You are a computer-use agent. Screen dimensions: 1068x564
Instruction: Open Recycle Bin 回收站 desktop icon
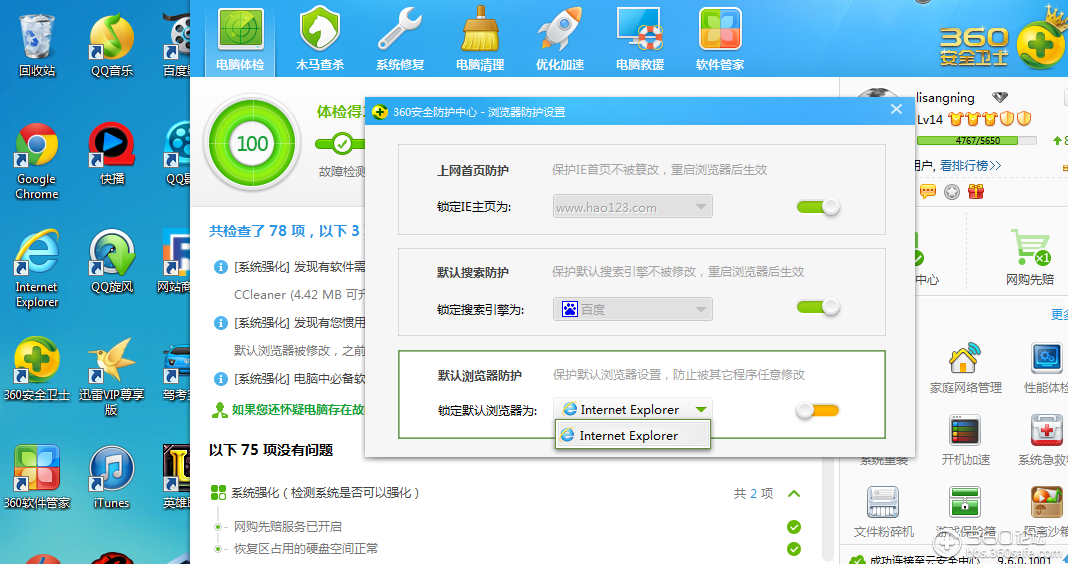pos(37,44)
